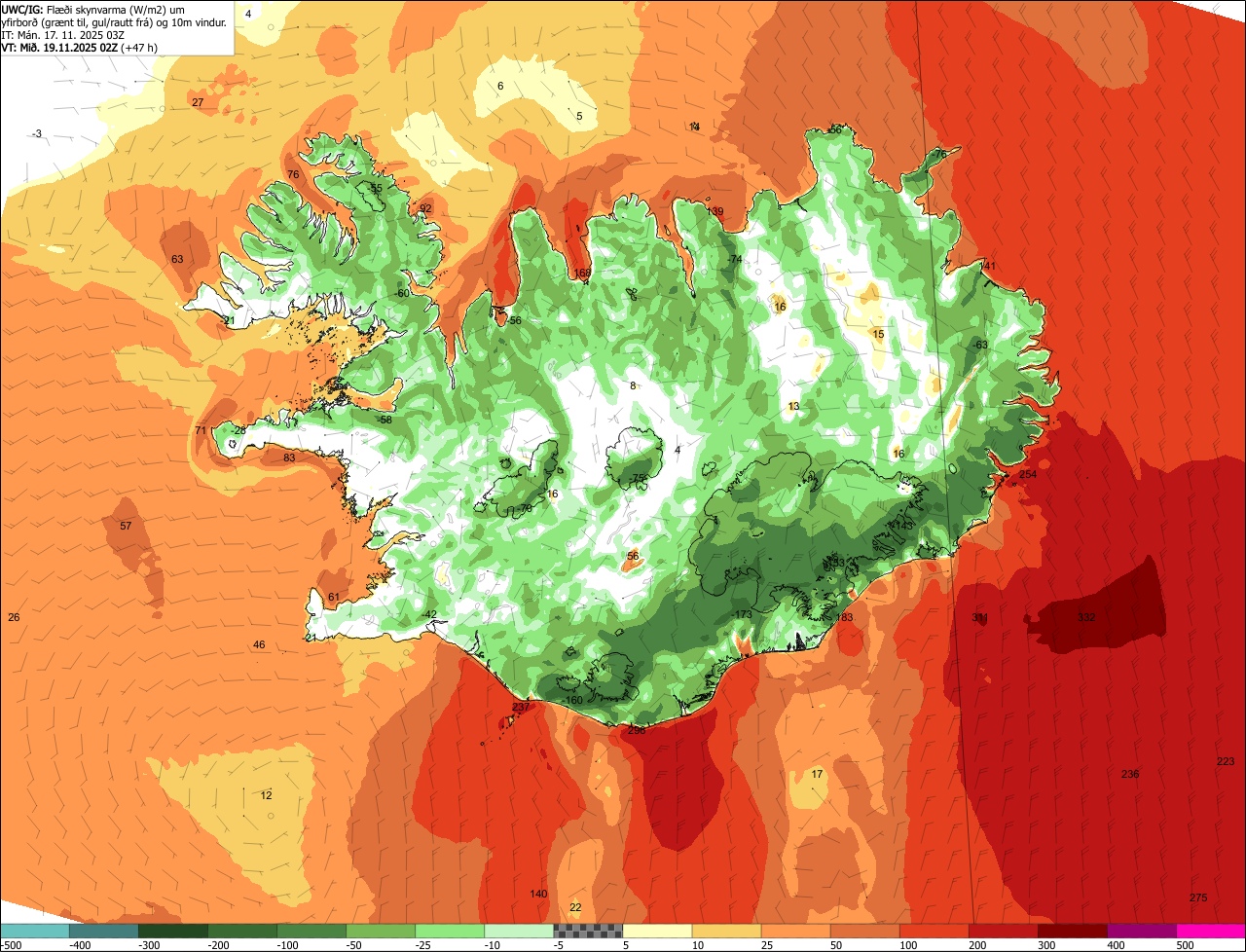Select the '57' value in the western ocean
Image resolution: width=1246 pixels, height=952 pixels.
[126, 526]
